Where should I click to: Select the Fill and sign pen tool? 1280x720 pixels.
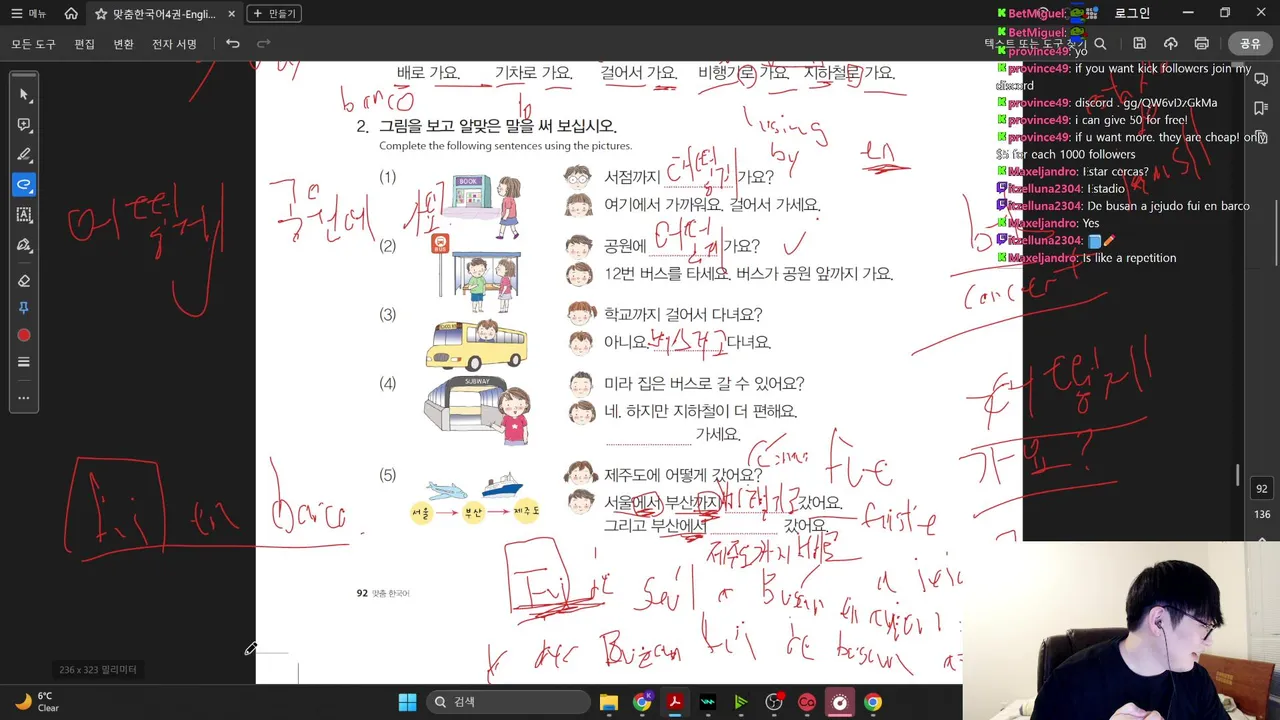coord(24,245)
